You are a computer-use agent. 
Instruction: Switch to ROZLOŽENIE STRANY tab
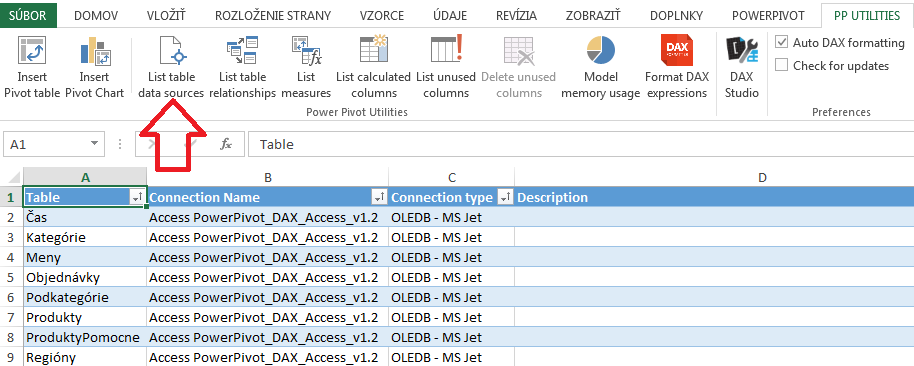274,16
